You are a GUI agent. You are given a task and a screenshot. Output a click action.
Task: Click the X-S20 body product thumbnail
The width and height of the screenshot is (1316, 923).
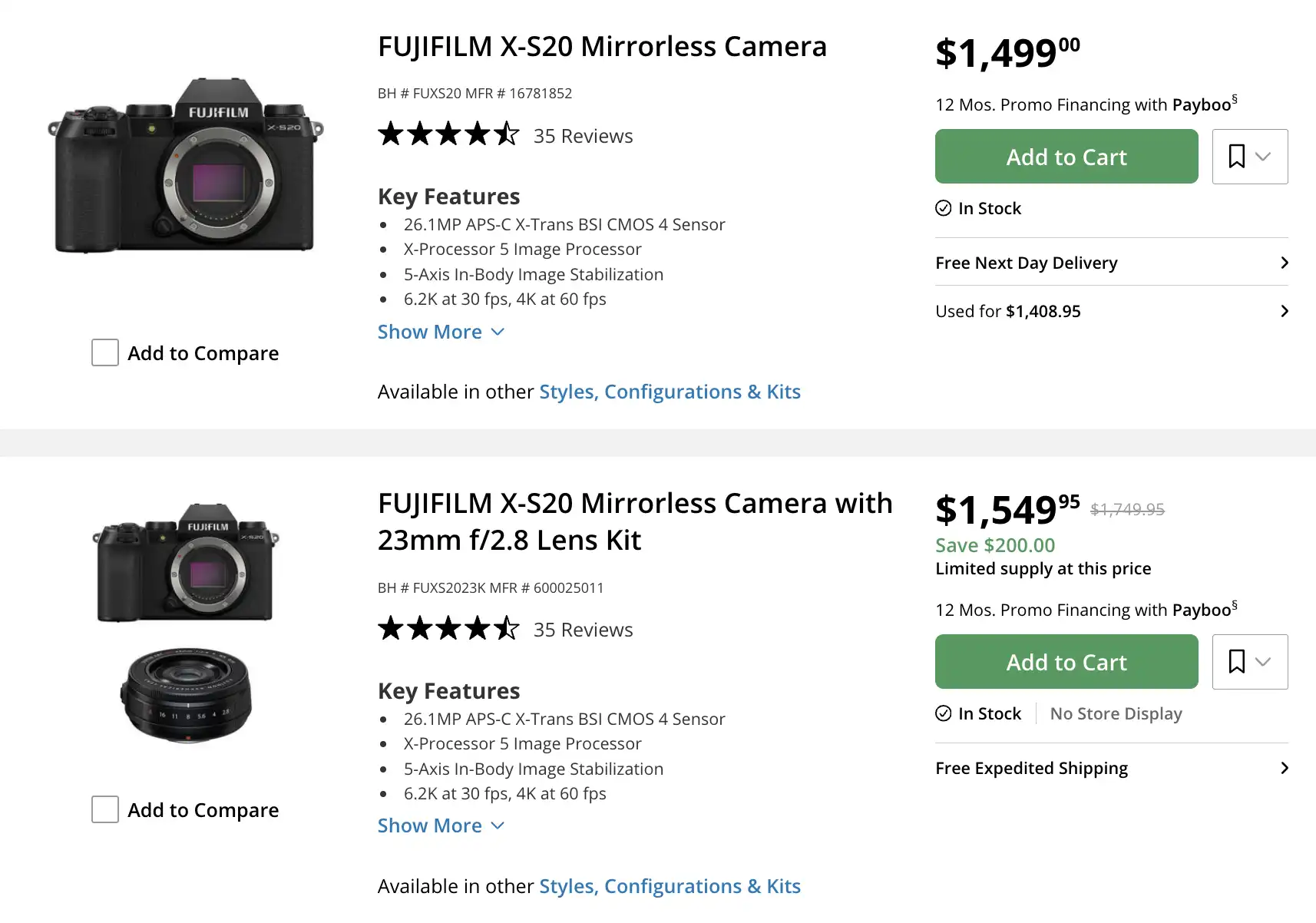[186, 165]
